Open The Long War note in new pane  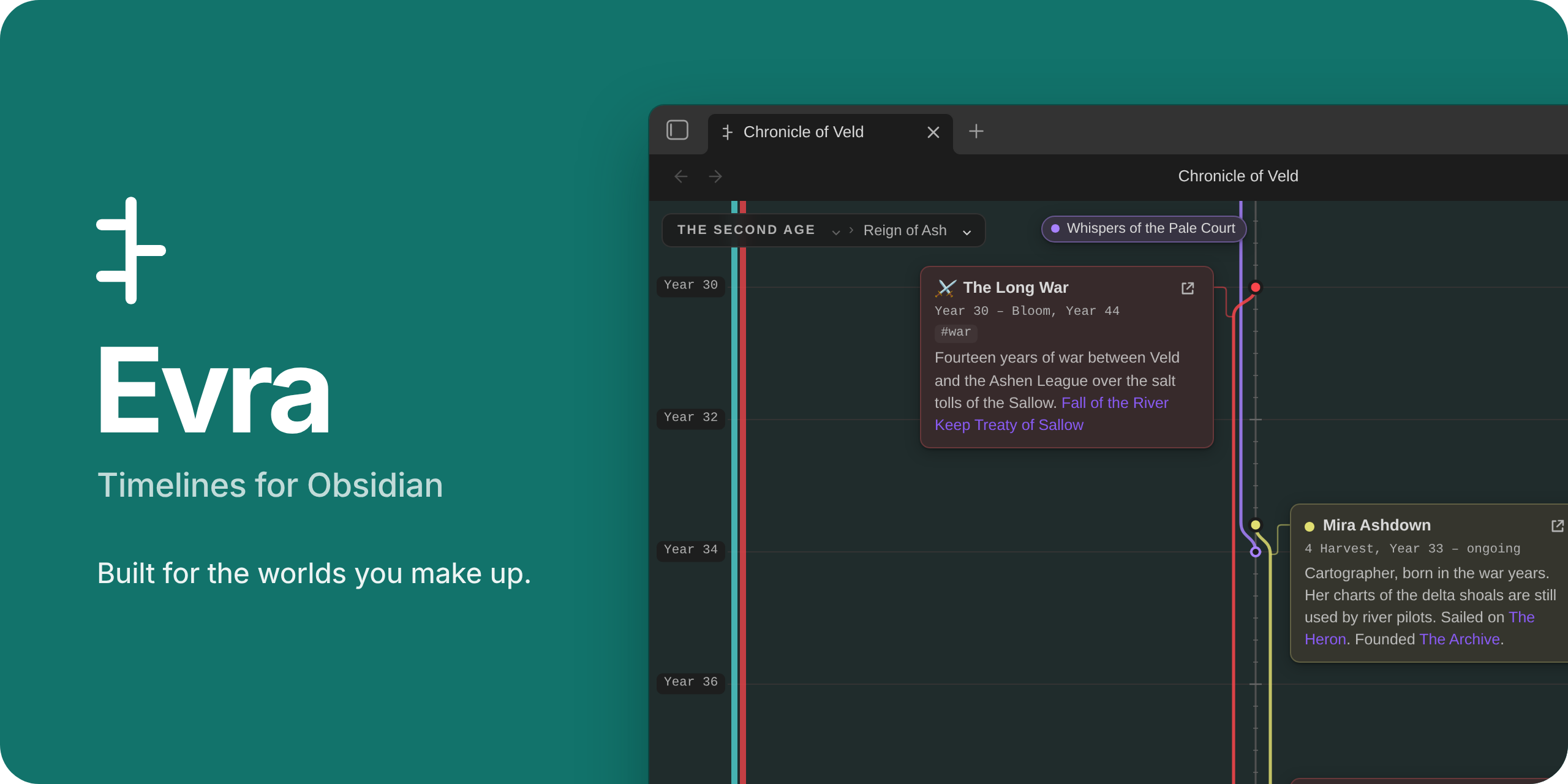point(1188,288)
